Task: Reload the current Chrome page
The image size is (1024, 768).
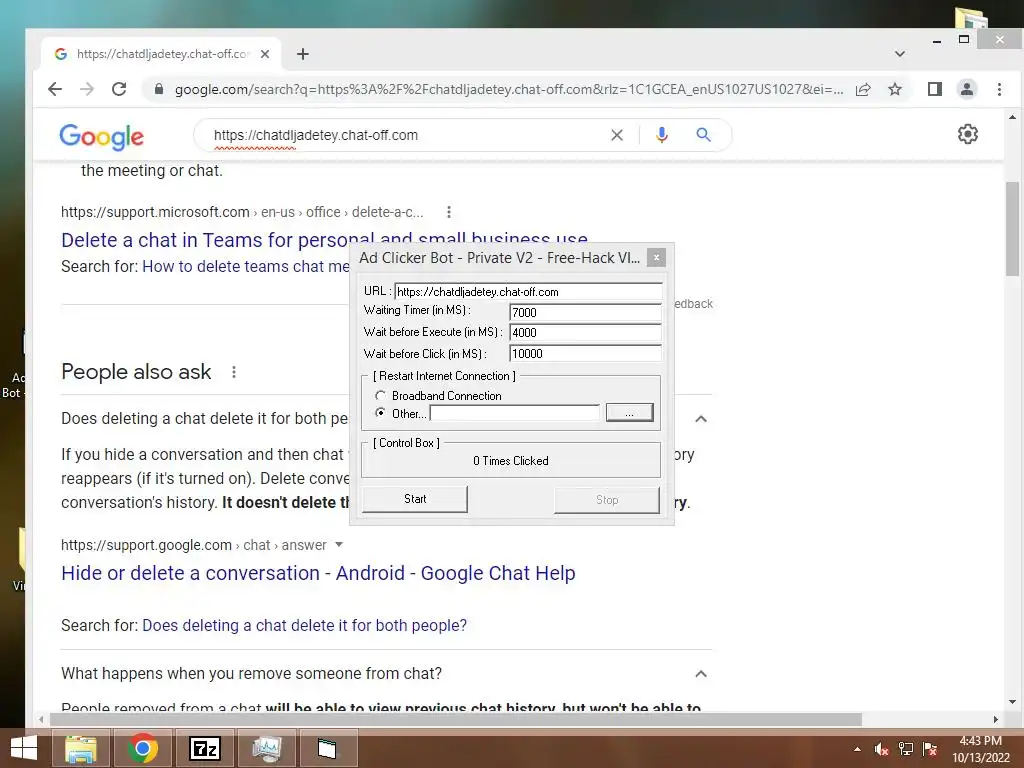Action: (119, 89)
